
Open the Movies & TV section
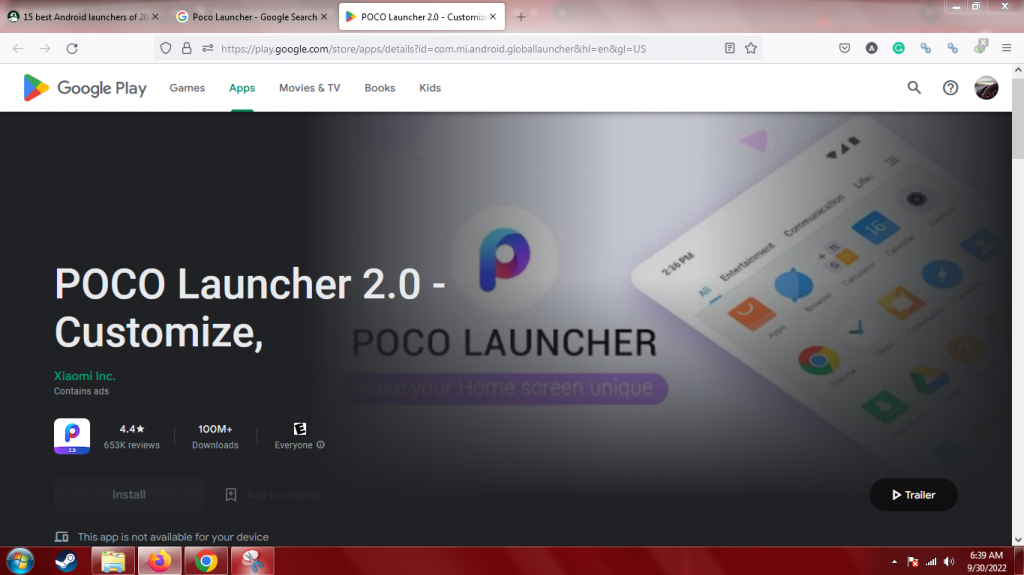pyautogui.click(x=310, y=88)
